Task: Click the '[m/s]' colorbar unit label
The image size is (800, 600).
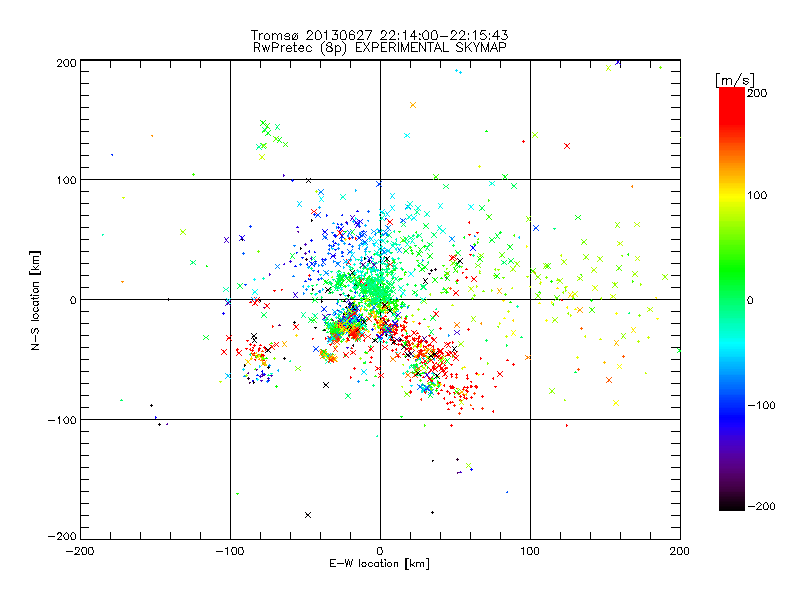Action: pos(735,80)
